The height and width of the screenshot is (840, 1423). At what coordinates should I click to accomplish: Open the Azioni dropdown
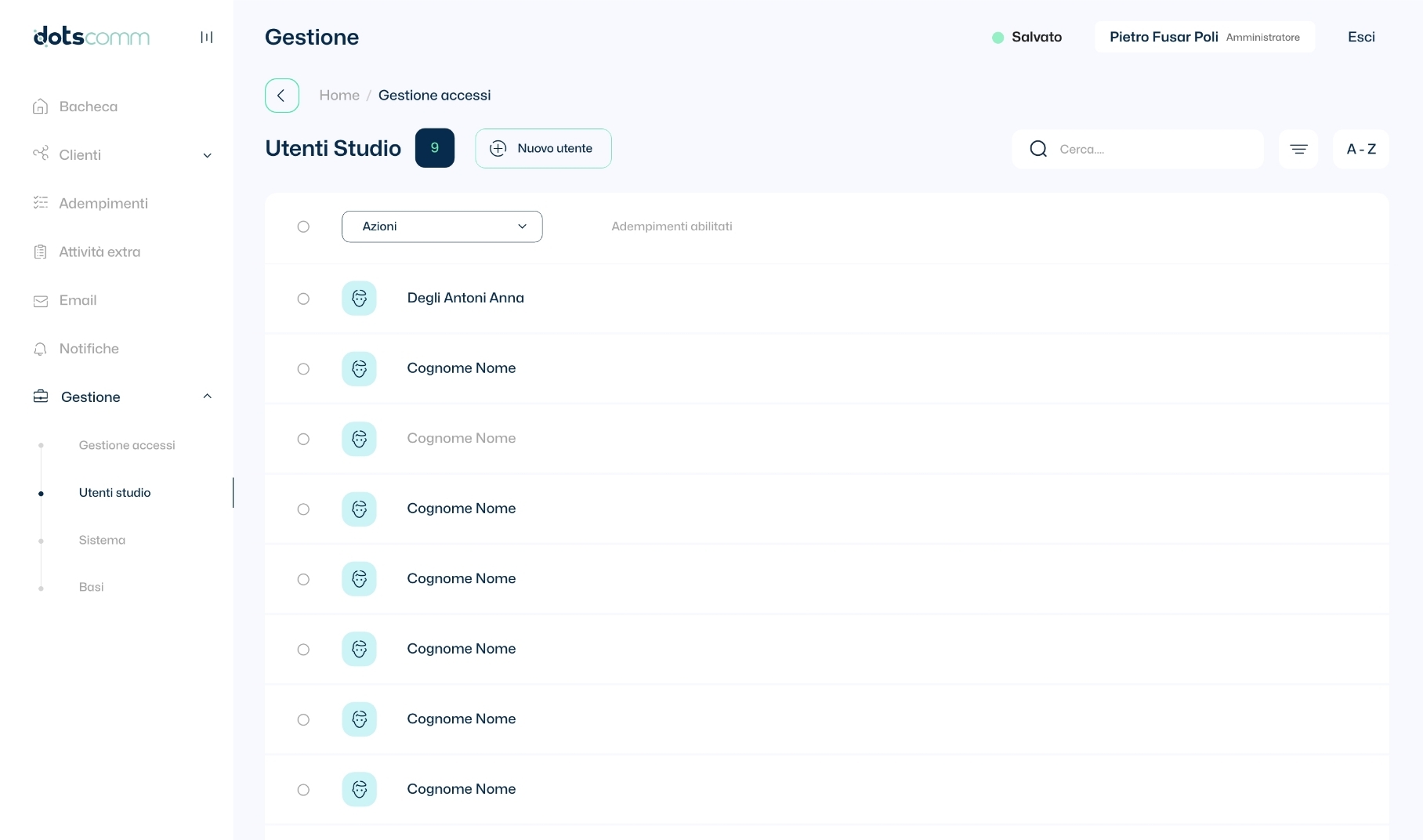point(442,226)
